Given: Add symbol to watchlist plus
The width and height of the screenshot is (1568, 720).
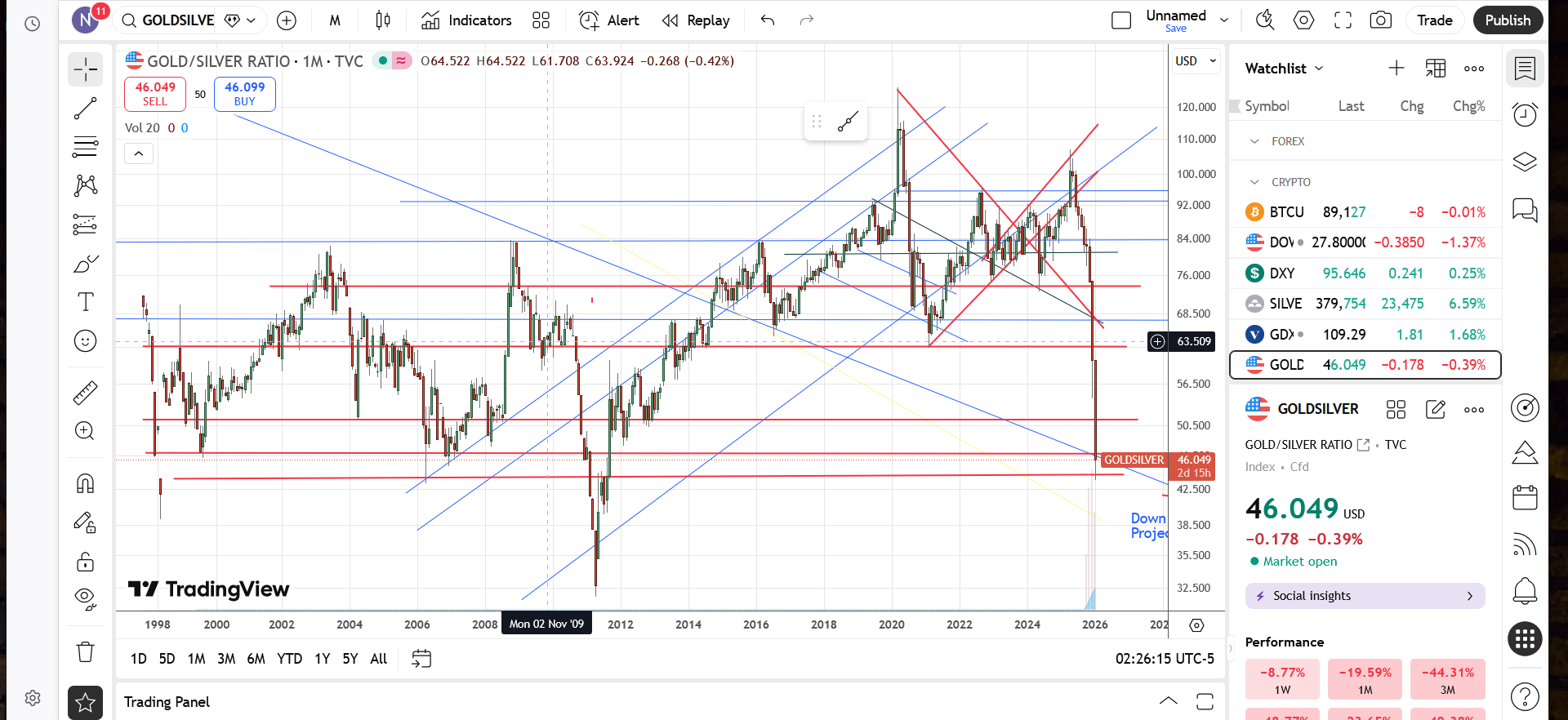Looking at the screenshot, I should point(1396,69).
